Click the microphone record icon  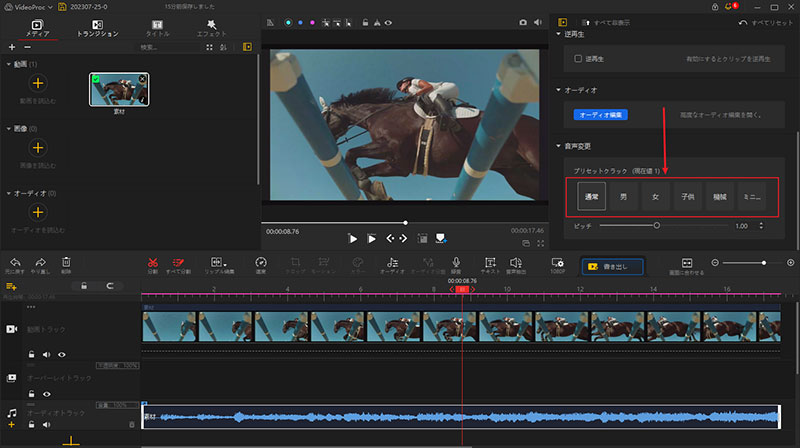pos(456,262)
